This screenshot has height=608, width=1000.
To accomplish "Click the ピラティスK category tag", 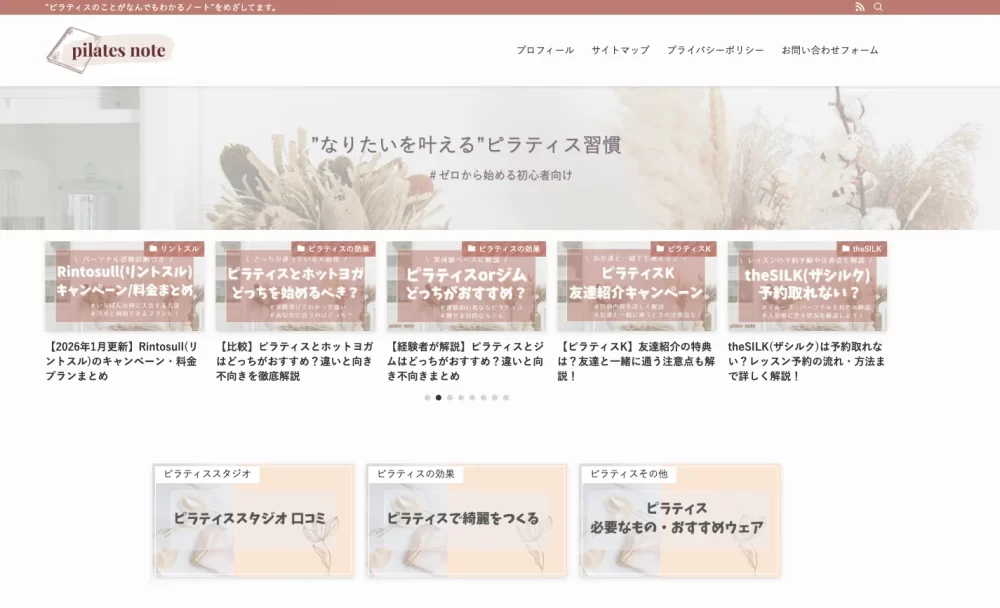I will tap(684, 249).
